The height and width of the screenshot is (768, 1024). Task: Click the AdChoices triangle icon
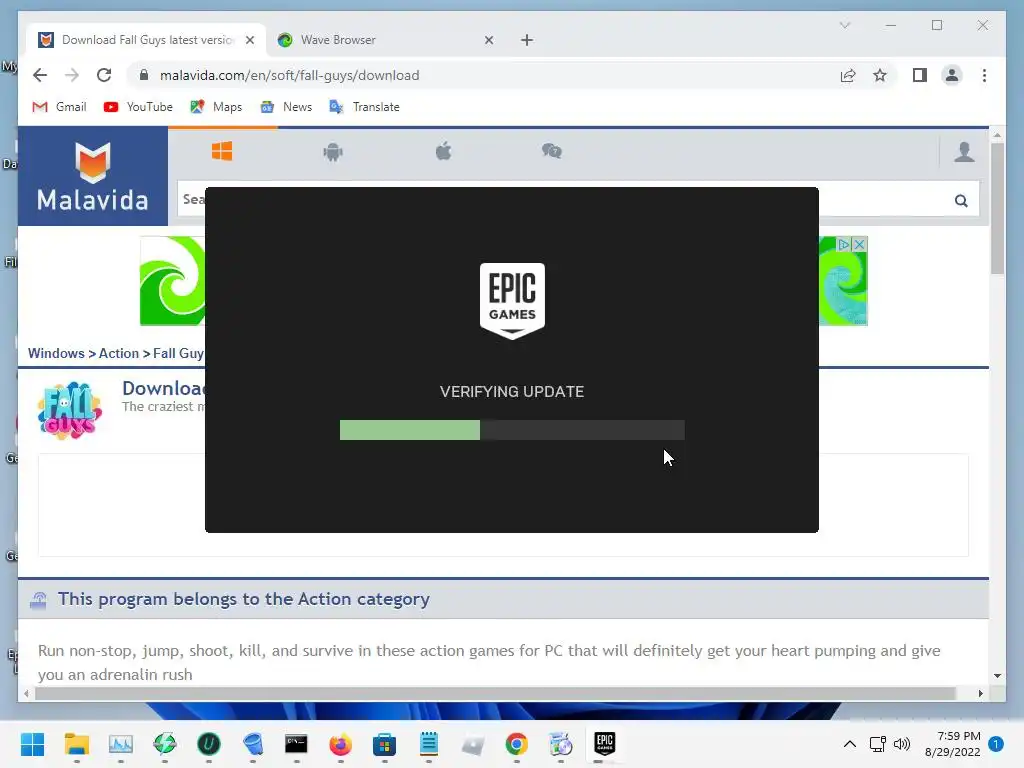(844, 244)
